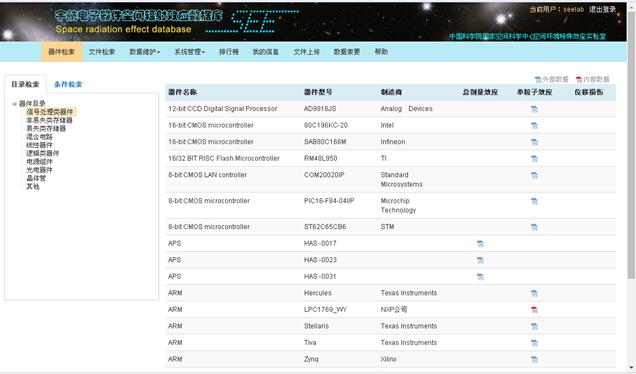Click the HAS-0023 model cell
This screenshot has height=374, width=636.
point(320,260)
